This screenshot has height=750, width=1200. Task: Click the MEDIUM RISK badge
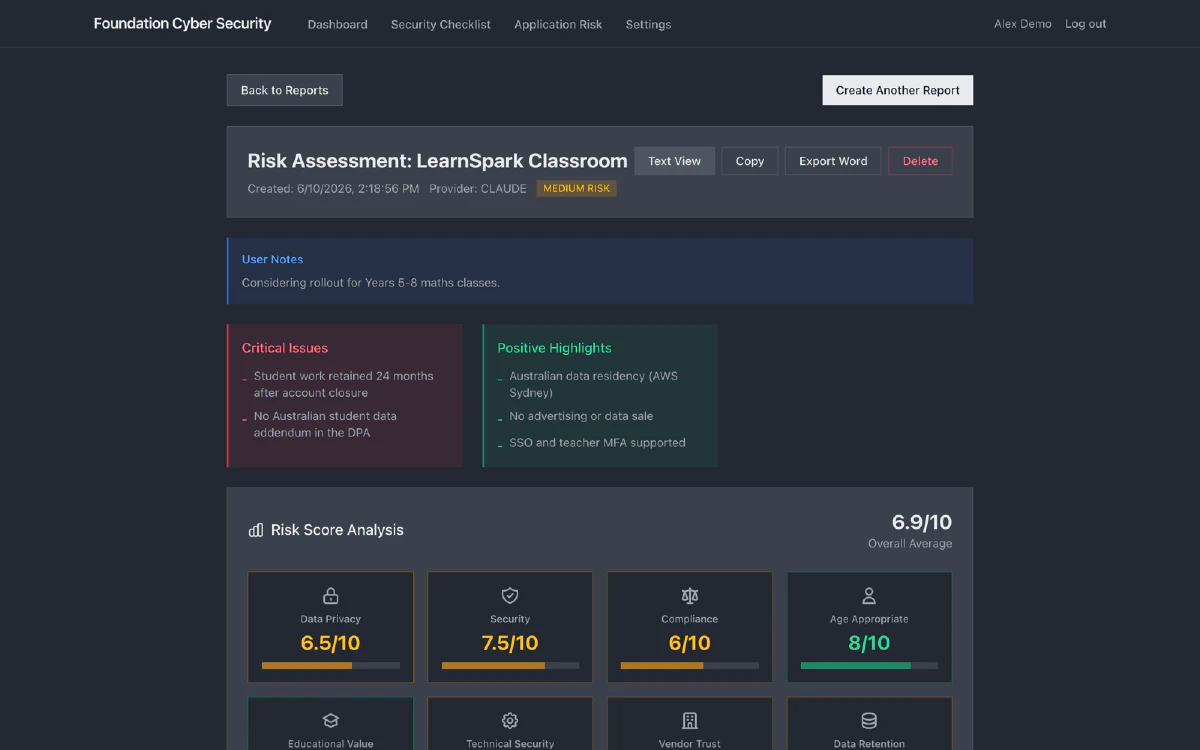tap(577, 188)
